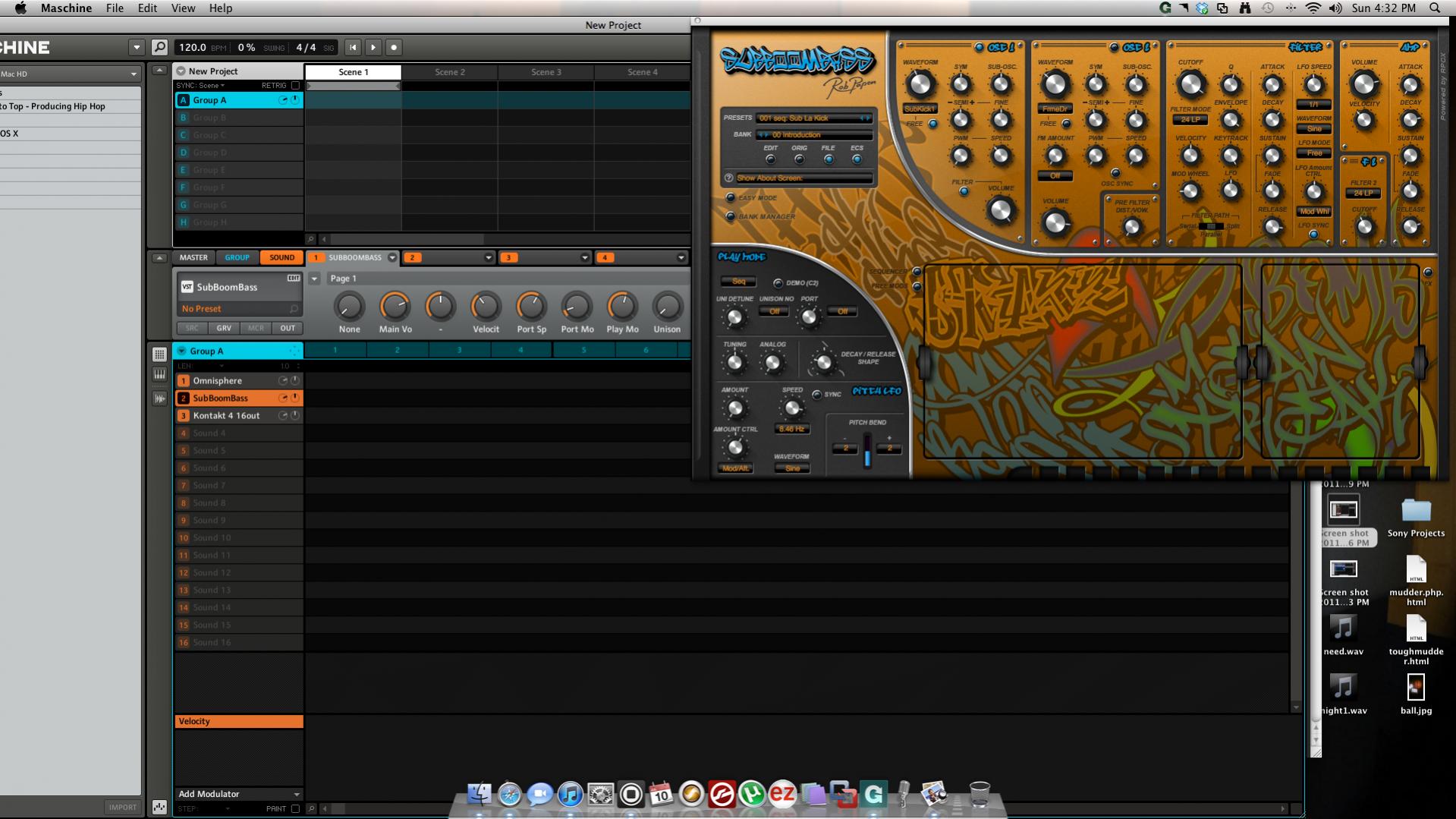Toggle the OSC SYNC LED

[x=1115, y=173]
